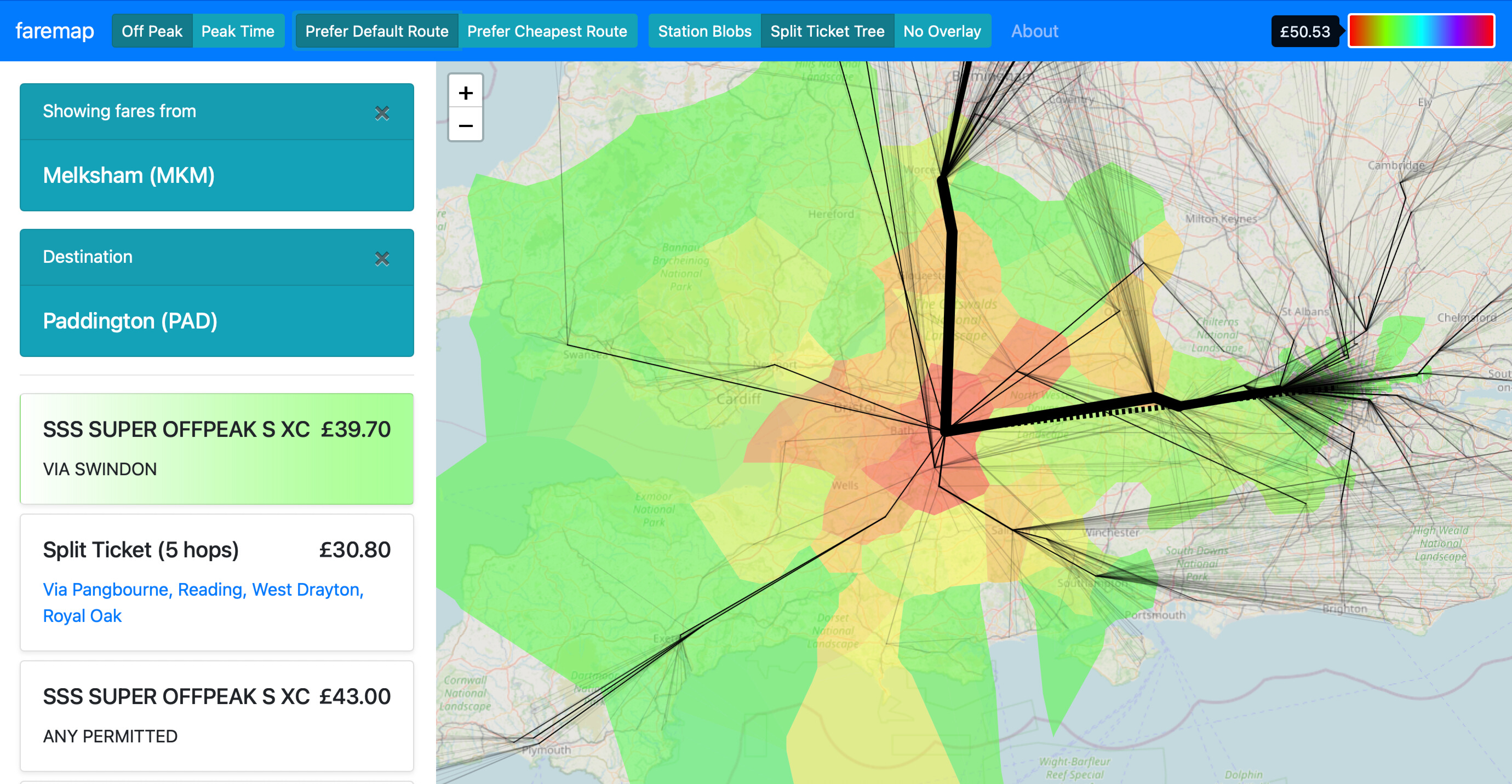1512x784 pixels.
Task: Enable the Station Blobs overlay
Action: (x=705, y=31)
